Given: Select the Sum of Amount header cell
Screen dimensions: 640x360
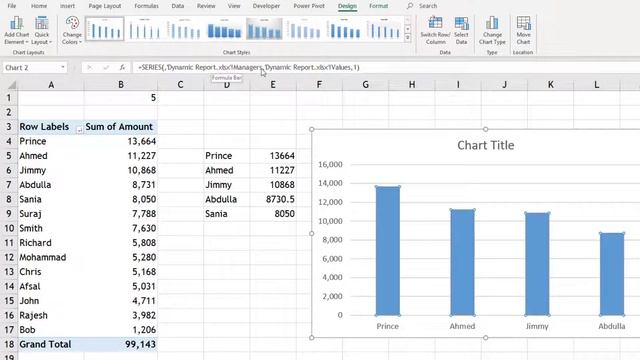Looking at the screenshot, I should [x=121, y=127].
